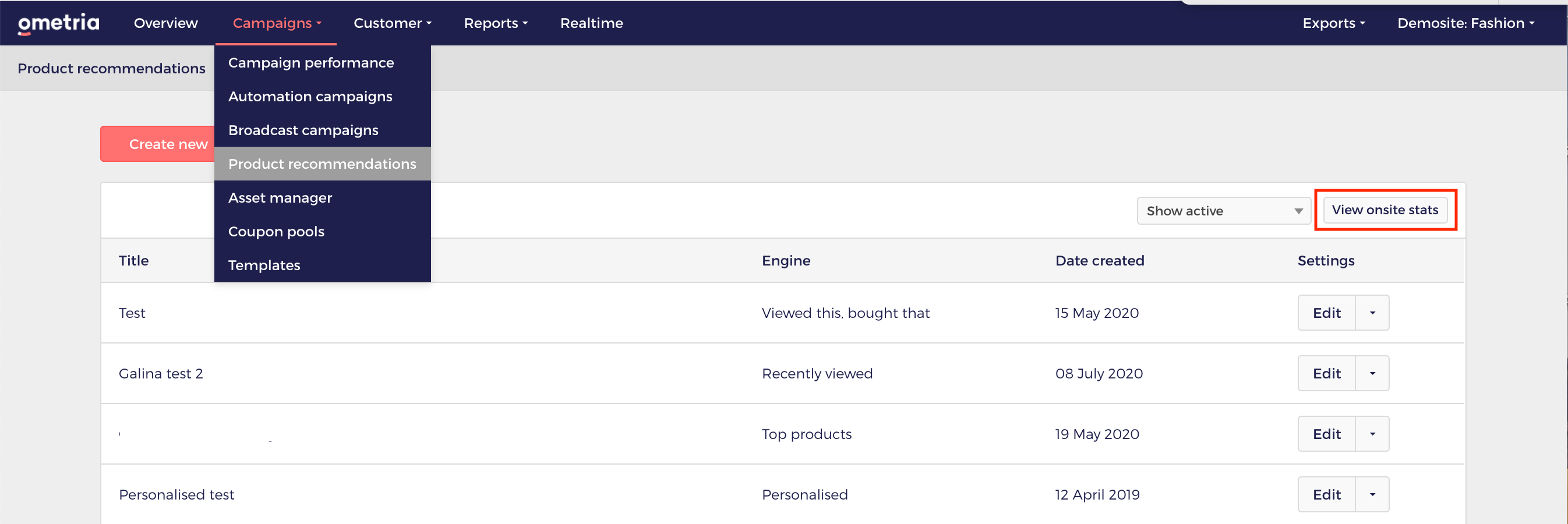Click the Viewed this, bought that engine
Viewport: 1568px width, 524px height.
pos(846,313)
